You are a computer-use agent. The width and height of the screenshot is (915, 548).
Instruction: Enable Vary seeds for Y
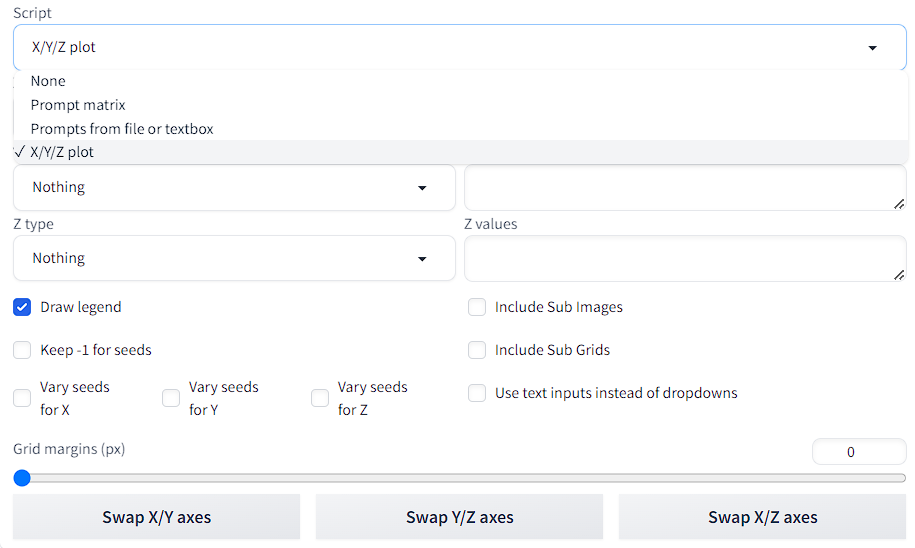click(x=171, y=398)
